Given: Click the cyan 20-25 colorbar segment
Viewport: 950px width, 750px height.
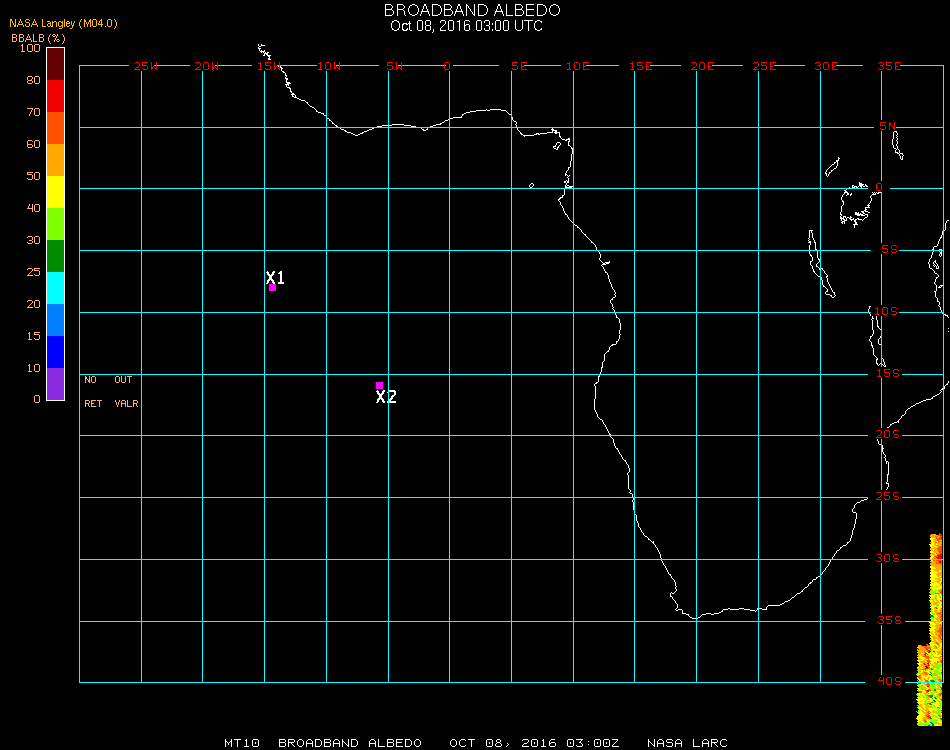Looking at the screenshot, I should (55, 288).
